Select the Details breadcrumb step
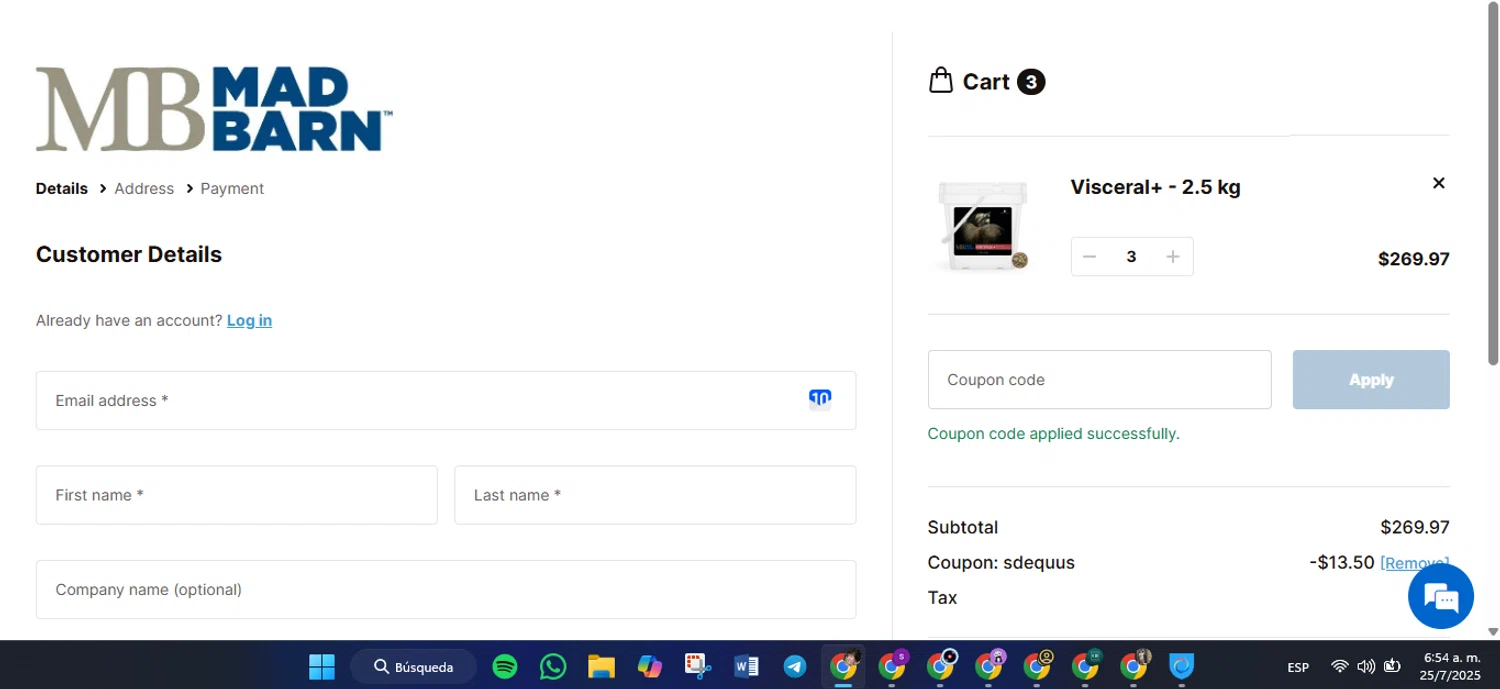This screenshot has height=689, width=1500. [x=62, y=188]
